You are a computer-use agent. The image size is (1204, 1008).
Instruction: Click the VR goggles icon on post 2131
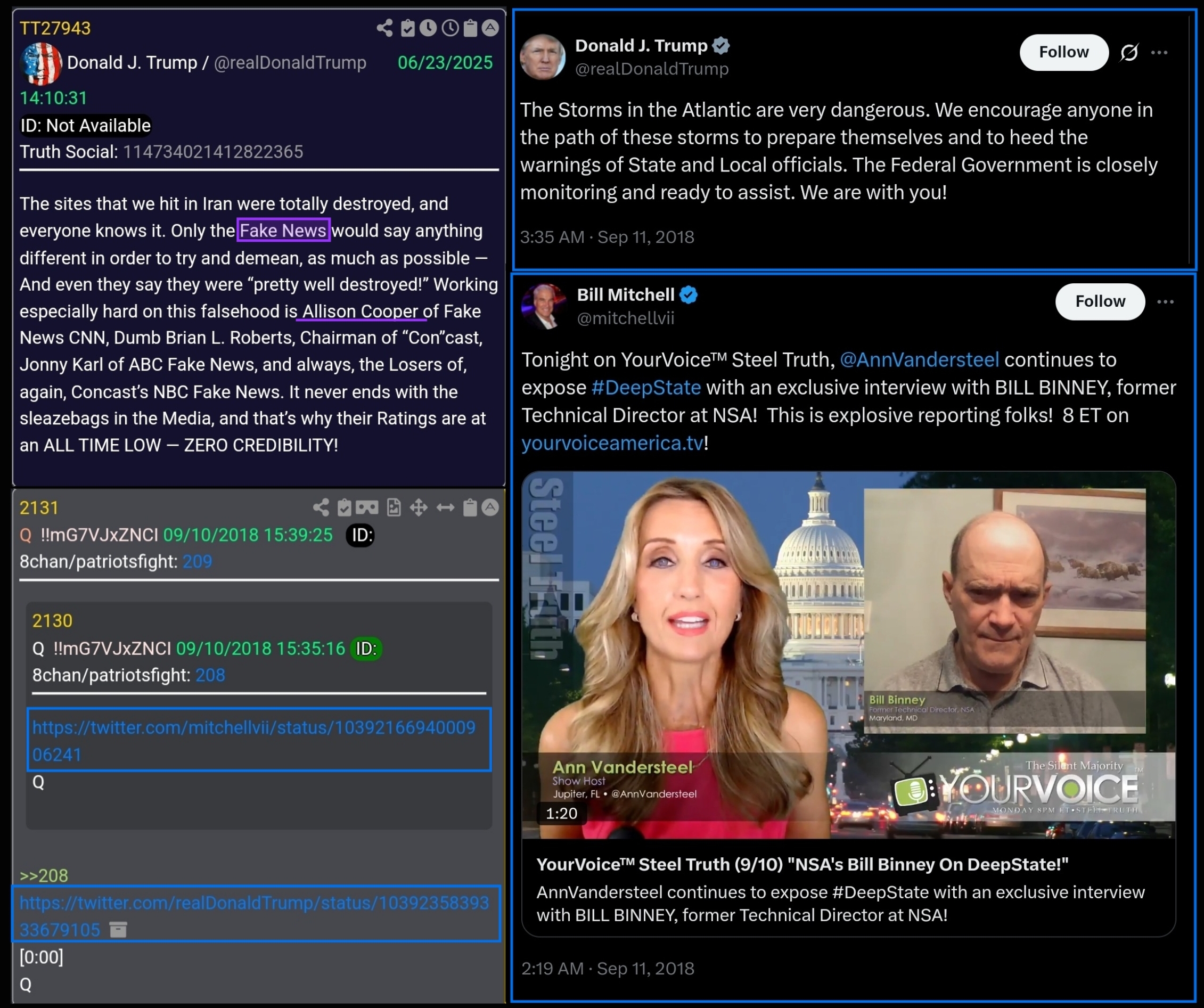tap(367, 507)
